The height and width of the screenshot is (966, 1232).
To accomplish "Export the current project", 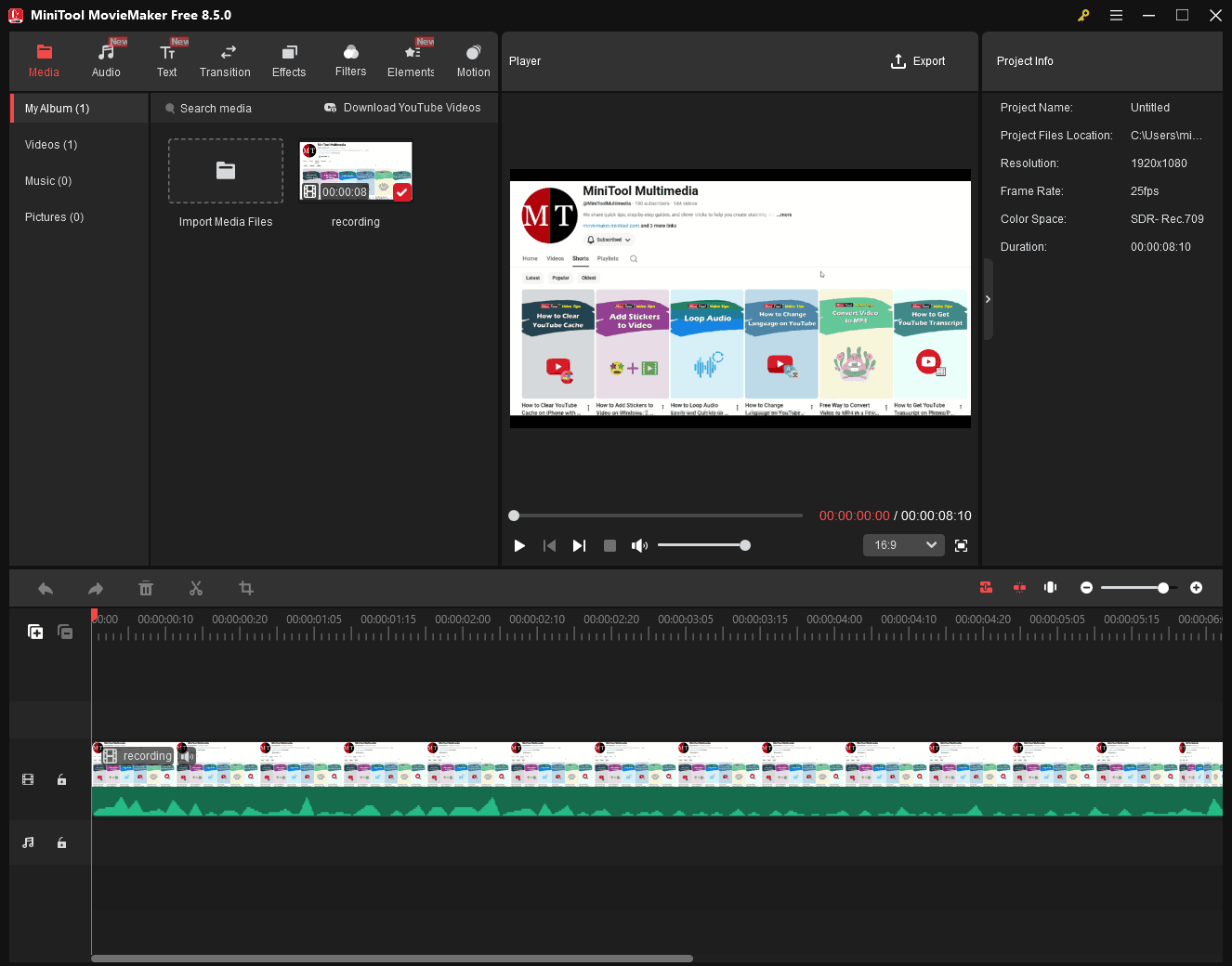I will pyautogui.click(x=918, y=60).
